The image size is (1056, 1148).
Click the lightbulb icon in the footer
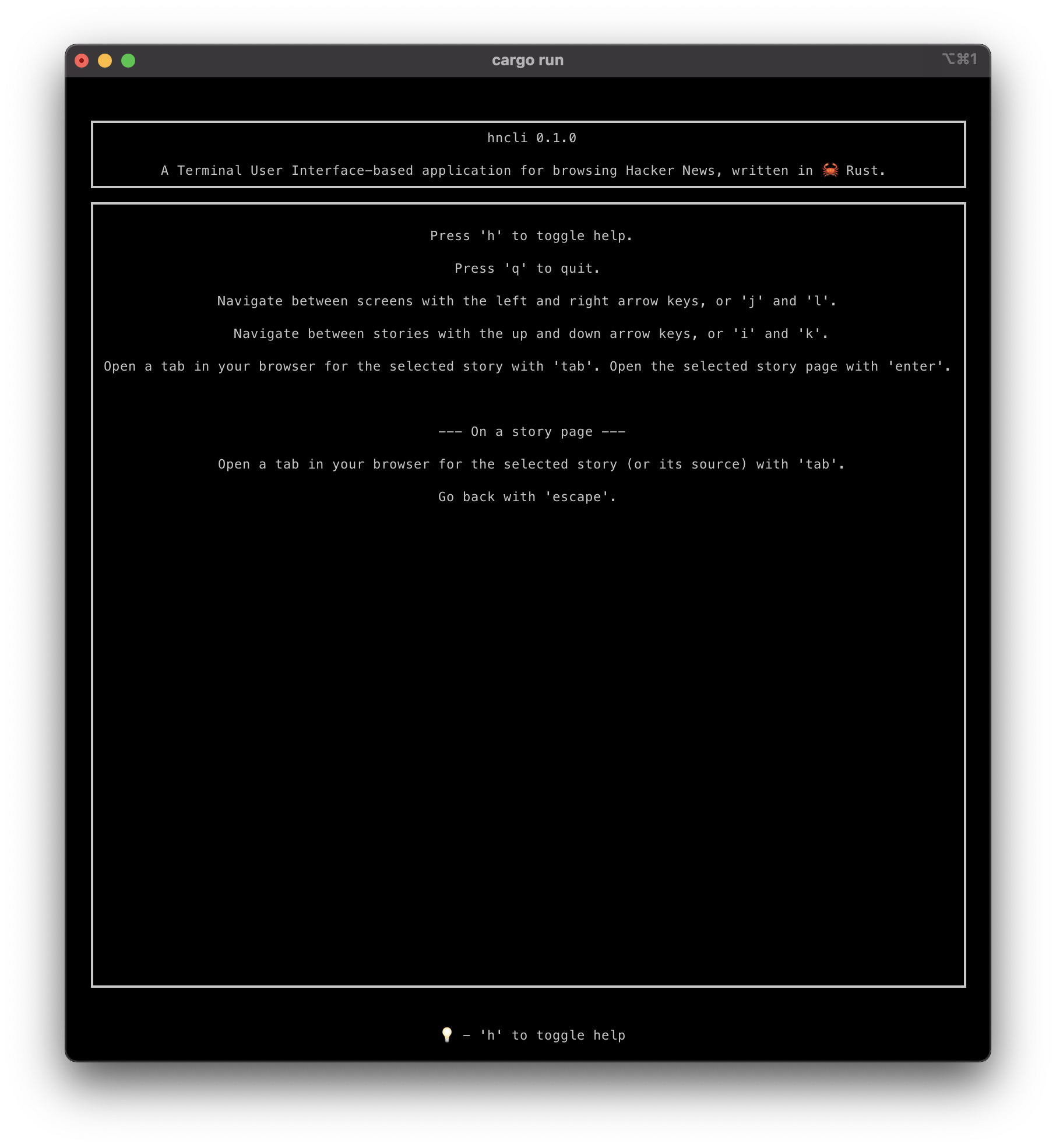pyautogui.click(x=447, y=1034)
